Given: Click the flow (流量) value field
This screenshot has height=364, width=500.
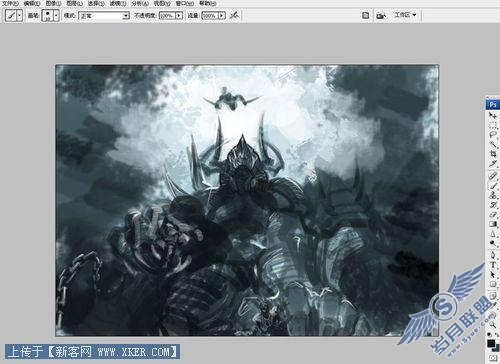Looking at the screenshot, I should tap(210, 16).
